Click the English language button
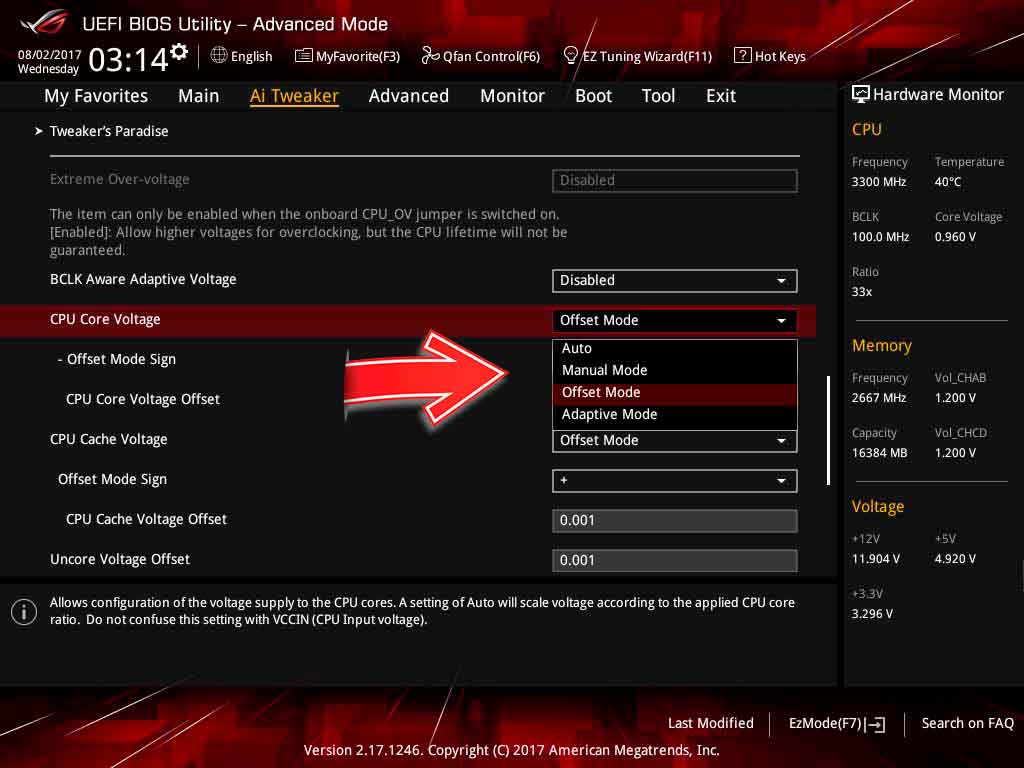 (242, 56)
